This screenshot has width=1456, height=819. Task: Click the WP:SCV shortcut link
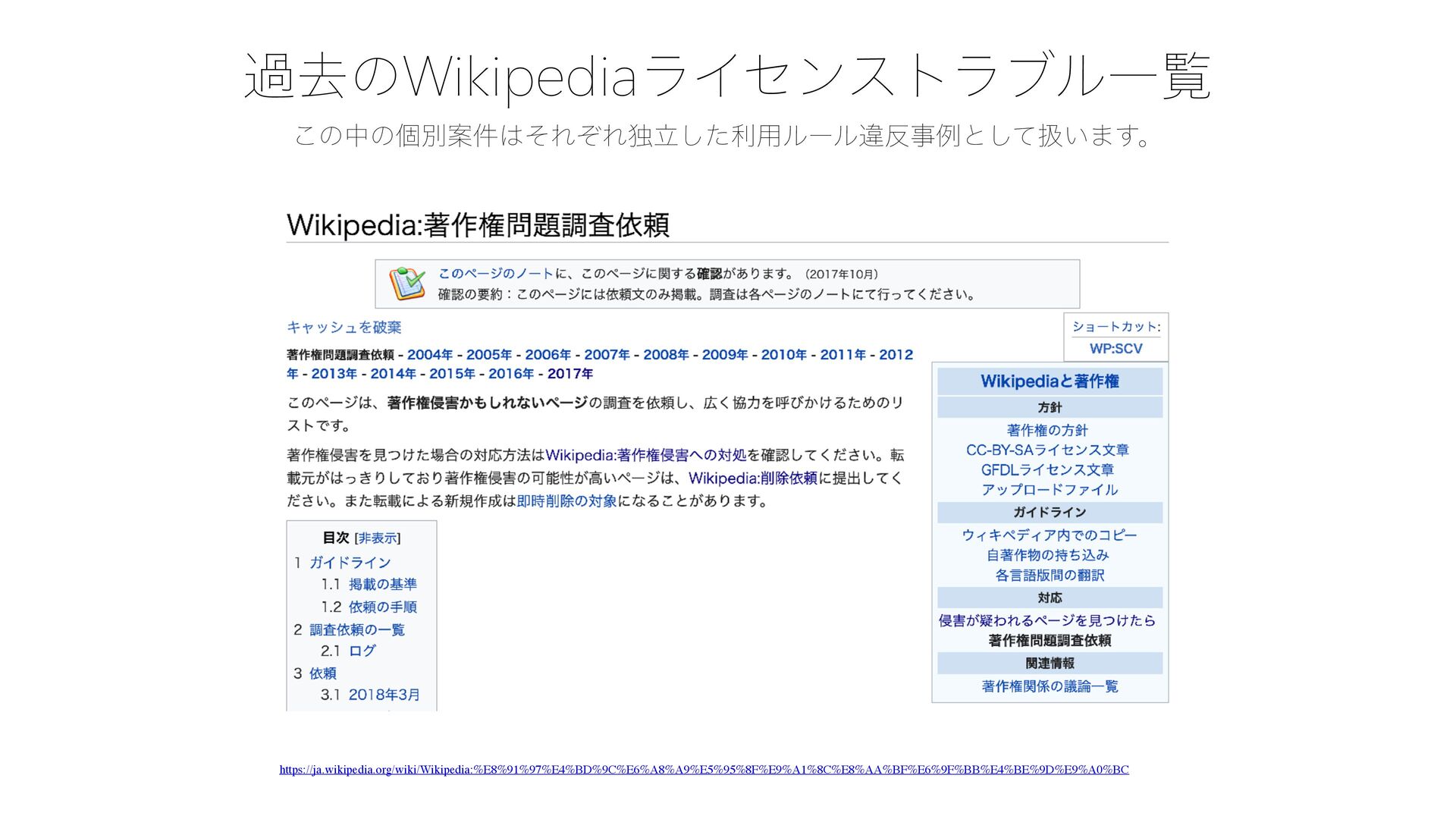click(x=1115, y=349)
